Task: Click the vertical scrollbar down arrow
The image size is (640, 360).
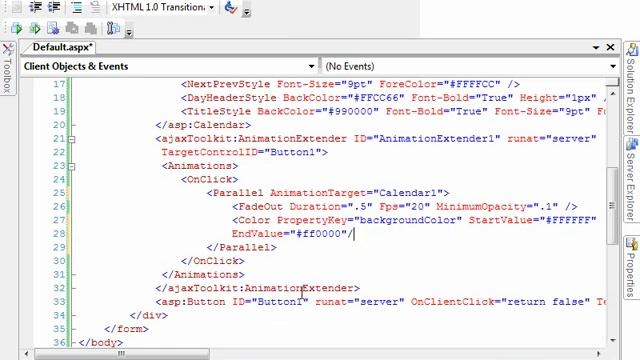Action: (613, 340)
